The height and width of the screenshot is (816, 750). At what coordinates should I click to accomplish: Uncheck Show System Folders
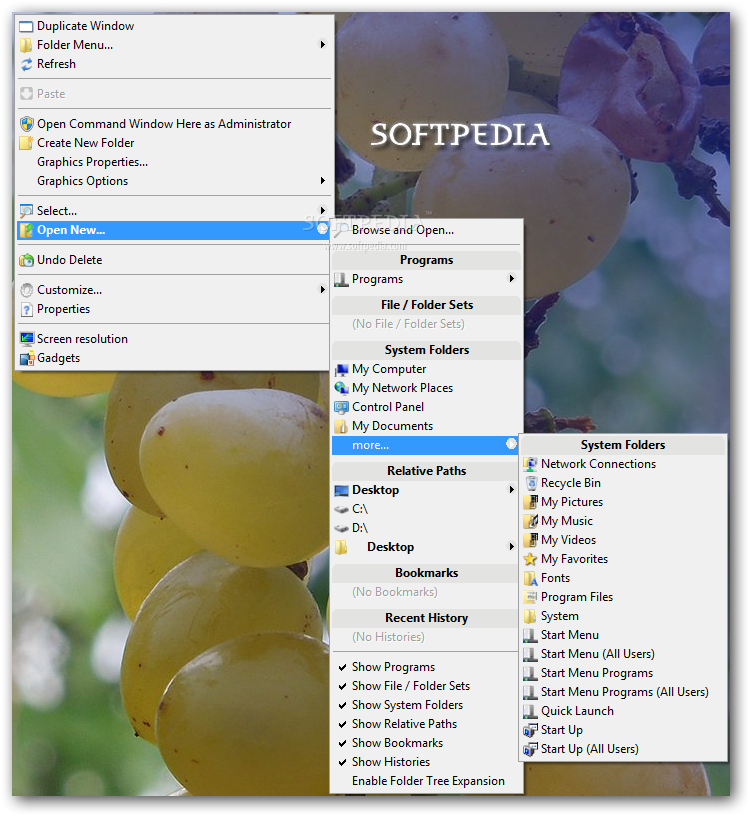[x=426, y=705]
